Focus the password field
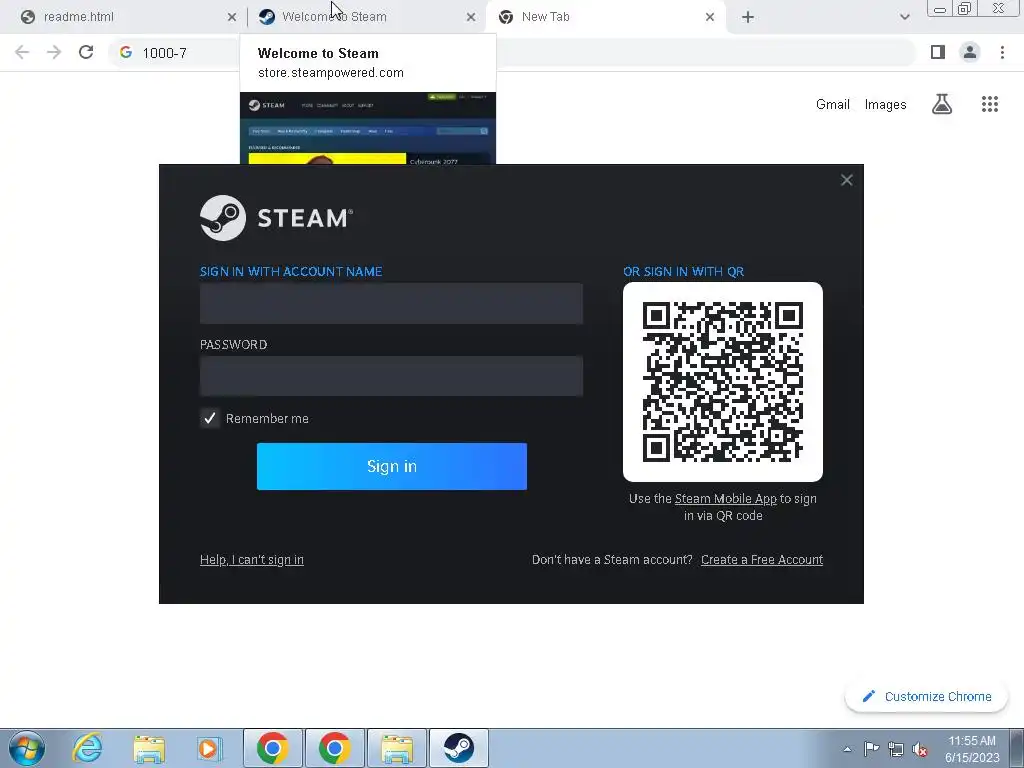 391,376
